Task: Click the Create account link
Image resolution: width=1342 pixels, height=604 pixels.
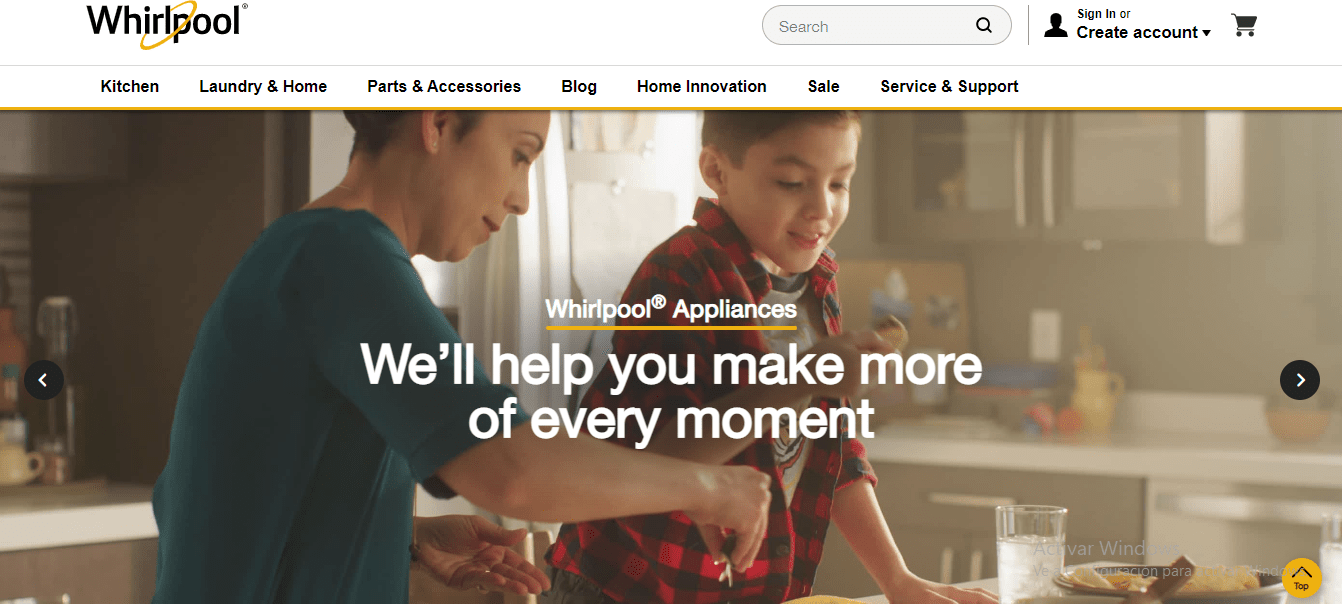Action: click(x=1137, y=33)
